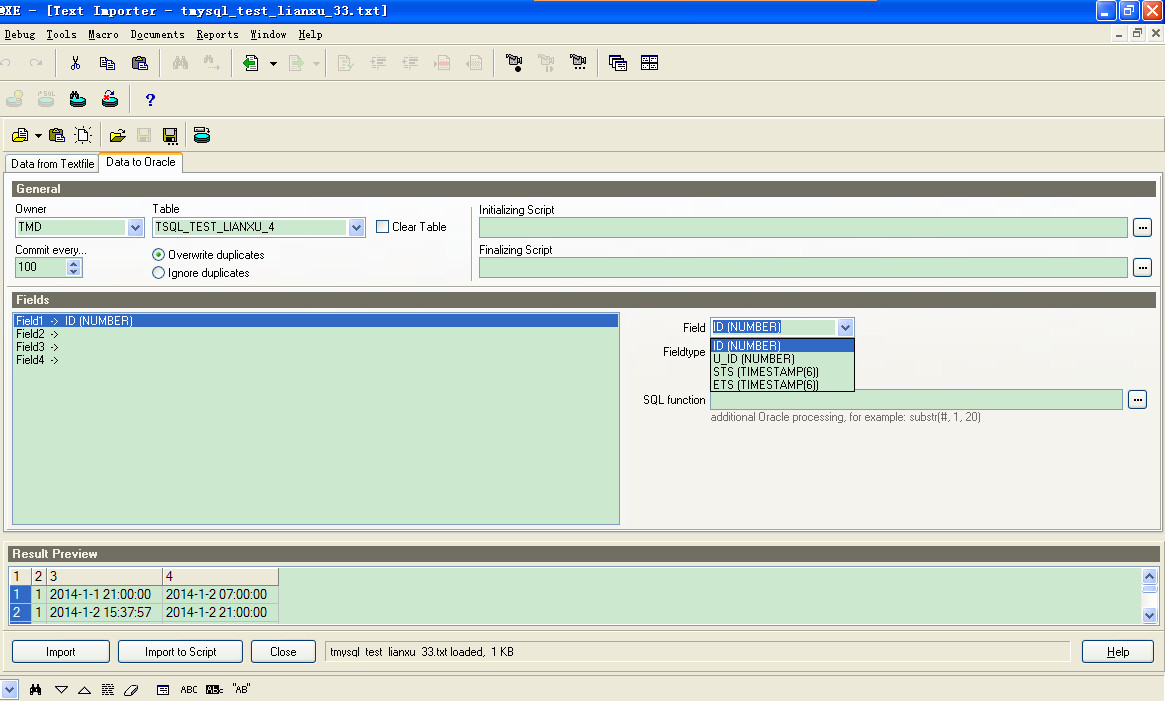Image resolution: width=1165 pixels, height=701 pixels.
Task: Click the browse button for SQL function
Action: coord(1138,400)
